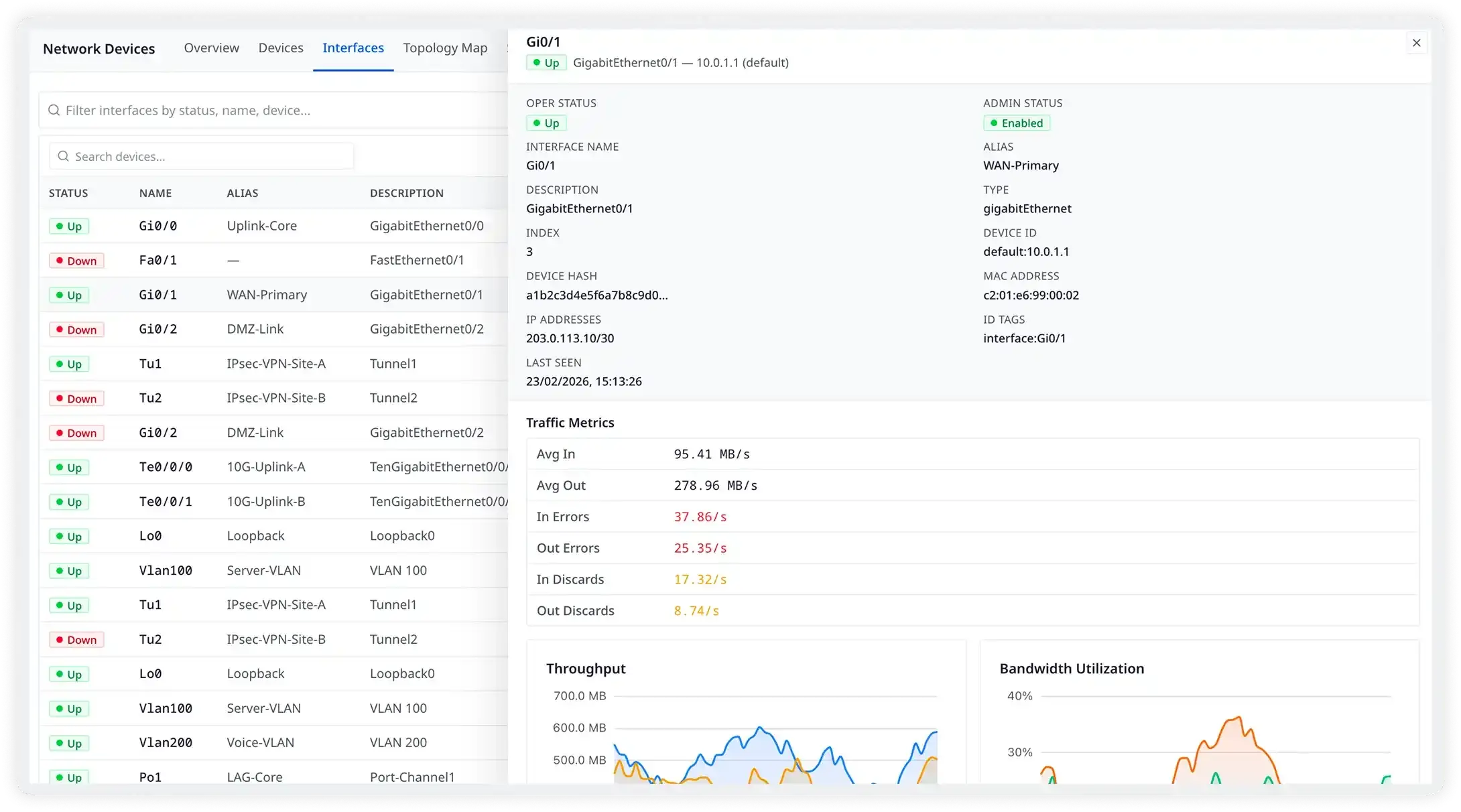Screen dimensions: 1461x812
Task: Click the magnifier icon in the interface filter bar
Action: click(x=54, y=110)
